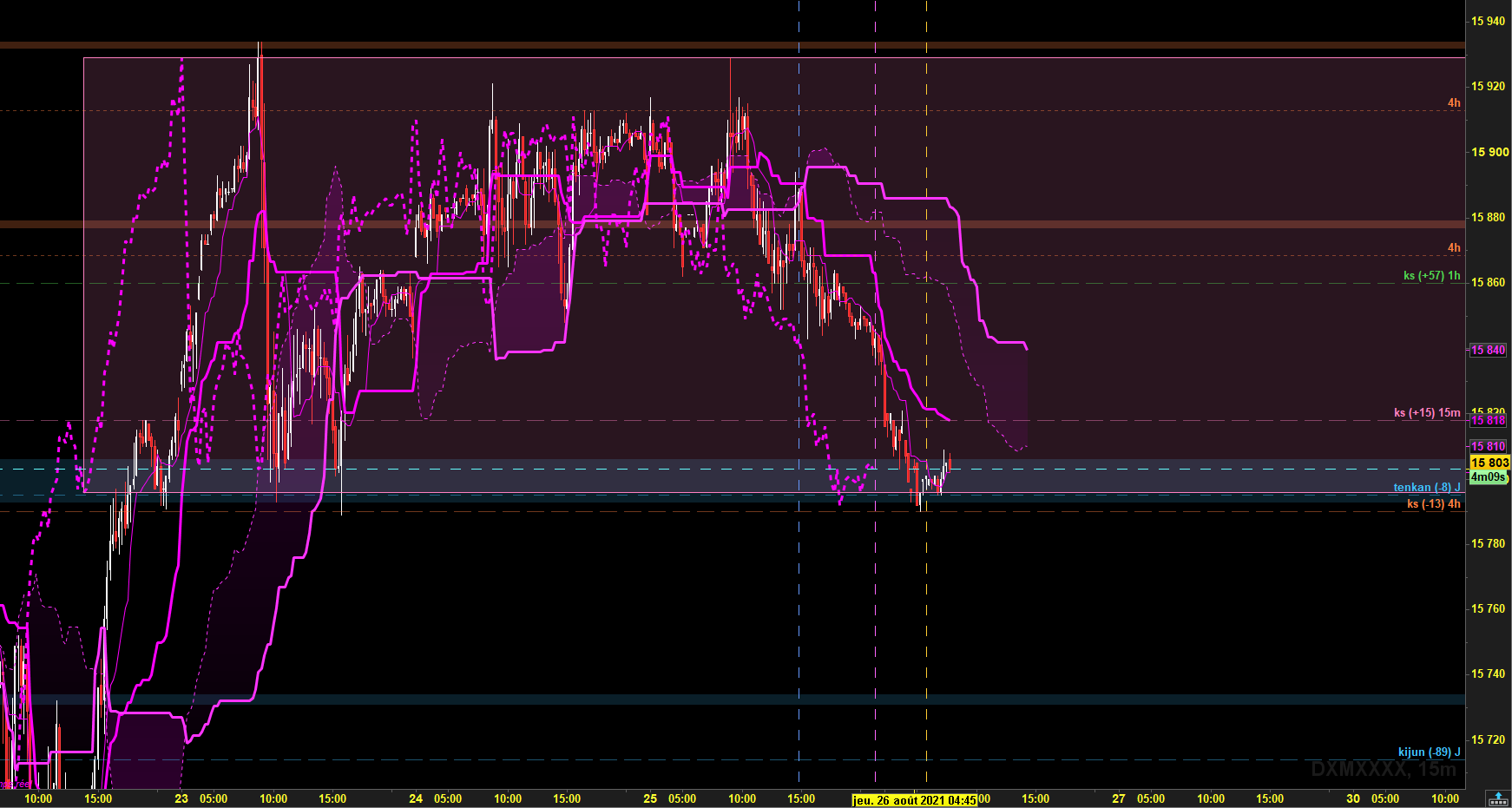The height and width of the screenshot is (808, 1512).
Task: Click the 15 740 price axis value
Action: [1488, 673]
